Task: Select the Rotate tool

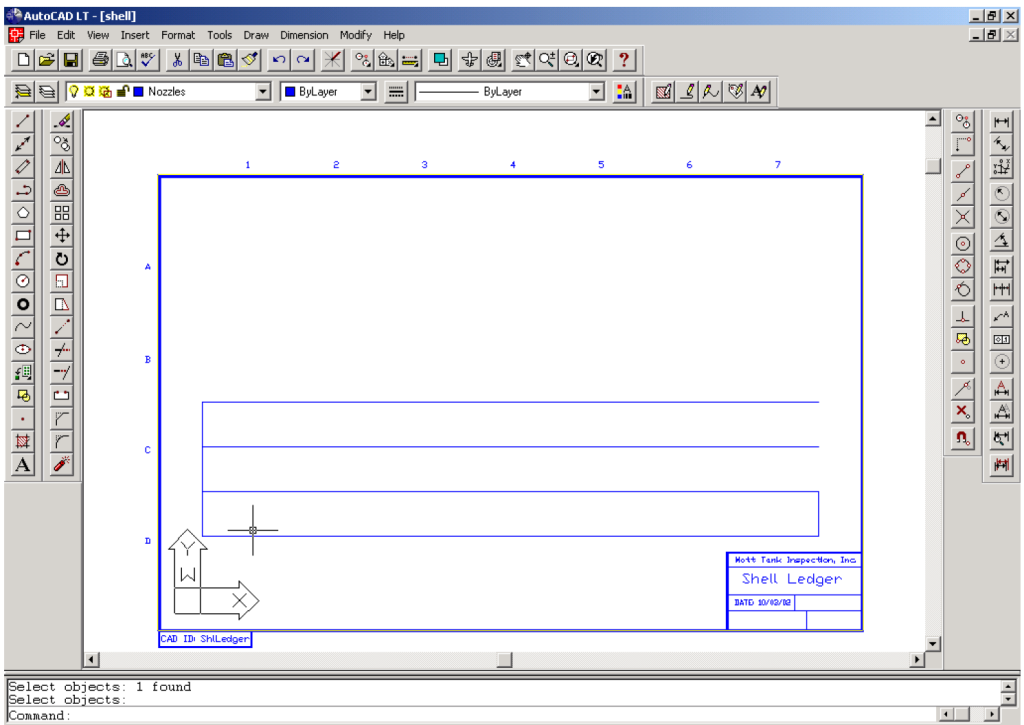Action: (62, 259)
